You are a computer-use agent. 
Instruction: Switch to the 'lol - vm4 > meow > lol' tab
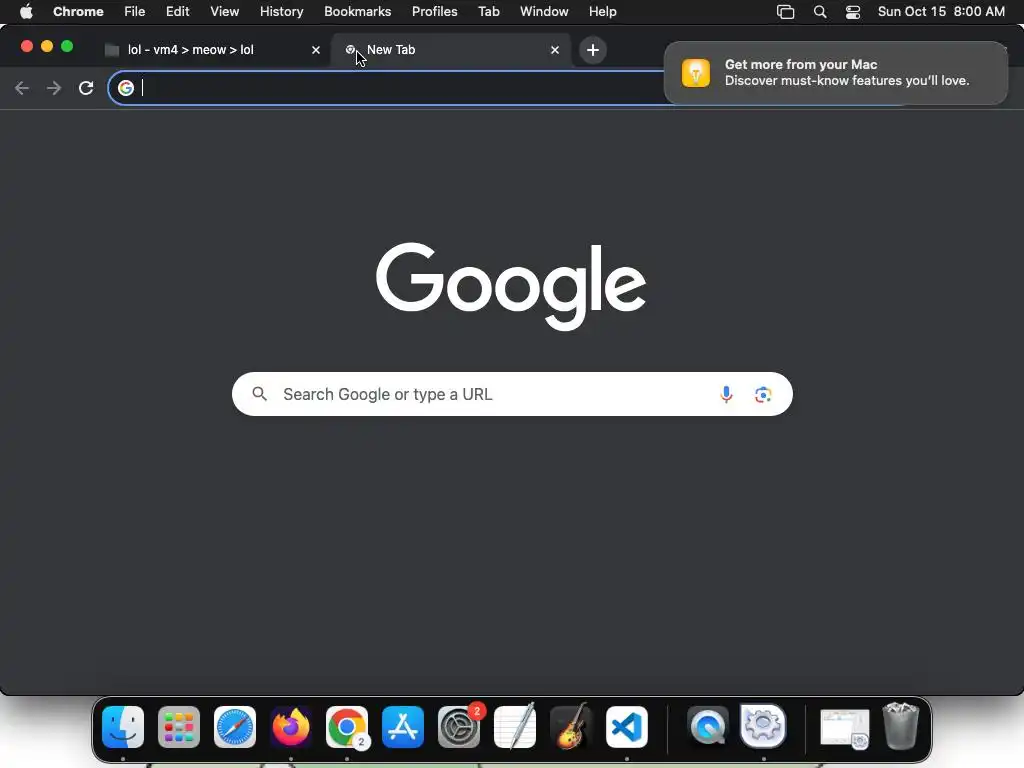pos(212,50)
